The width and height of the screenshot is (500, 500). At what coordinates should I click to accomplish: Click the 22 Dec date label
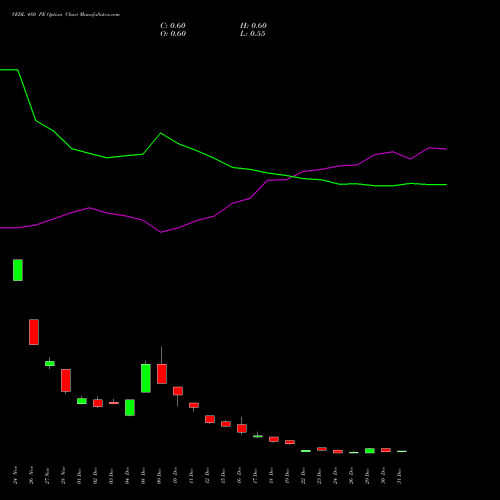303,476
